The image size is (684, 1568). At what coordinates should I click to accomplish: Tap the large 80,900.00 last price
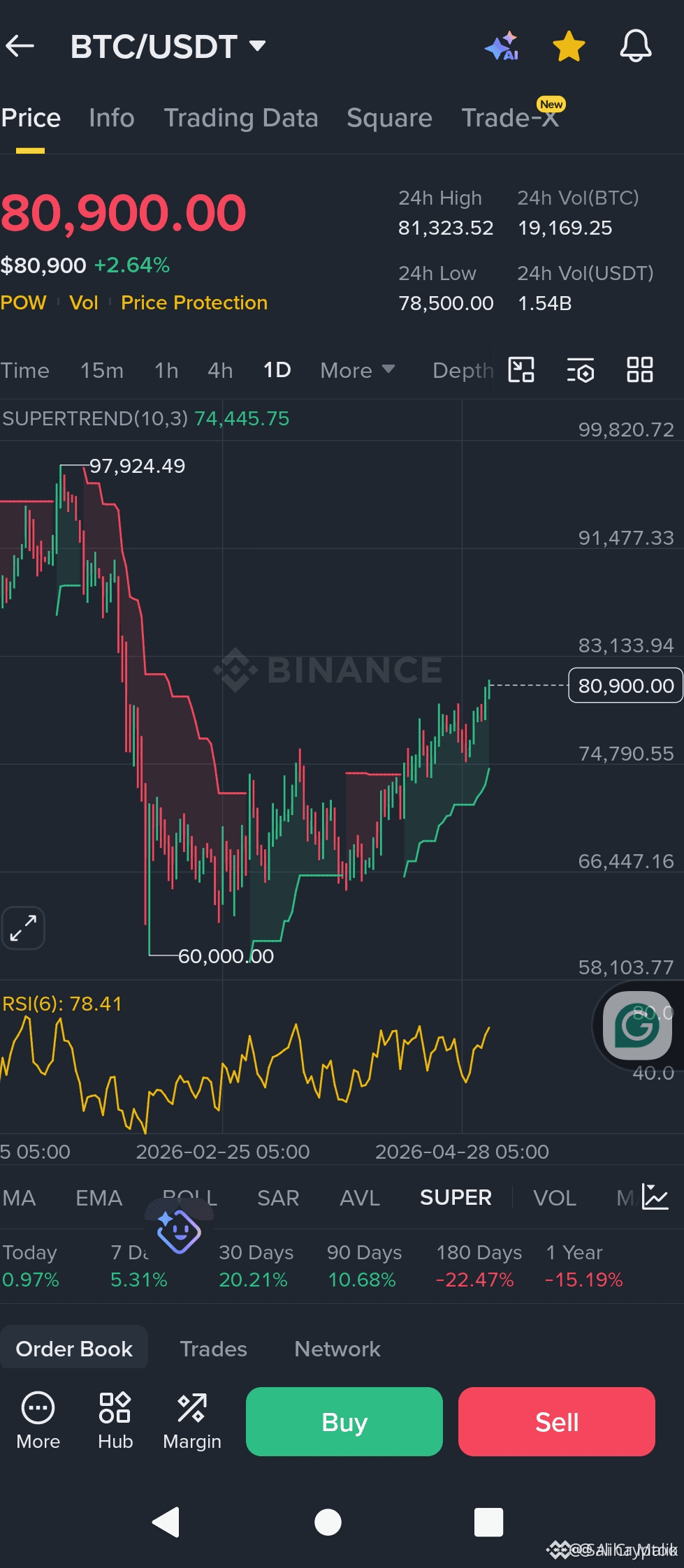(x=124, y=213)
